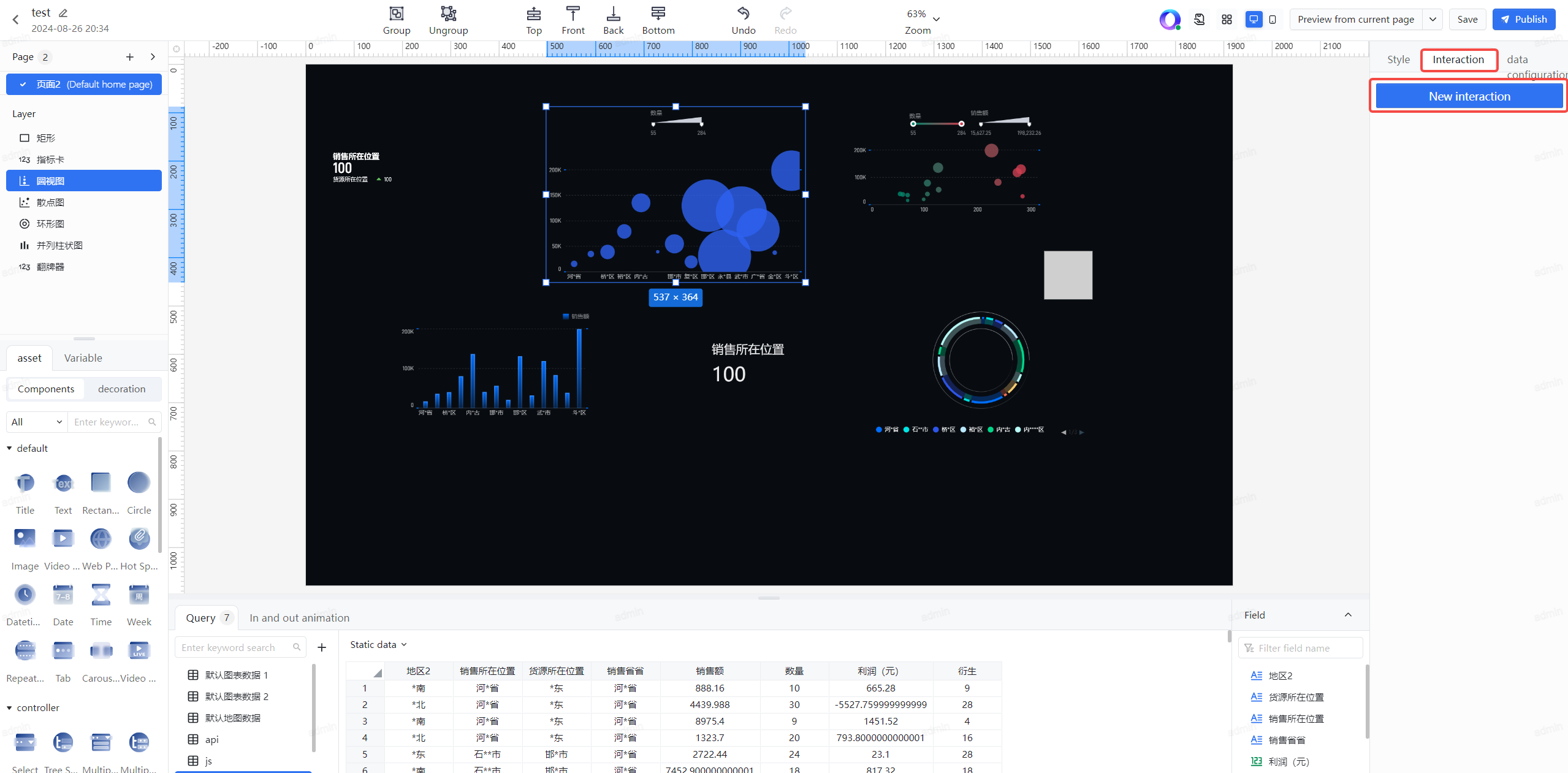Image resolution: width=1568 pixels, height=773 pixels.
Task: Switch to desktop device view
Action: [1254, 20]
